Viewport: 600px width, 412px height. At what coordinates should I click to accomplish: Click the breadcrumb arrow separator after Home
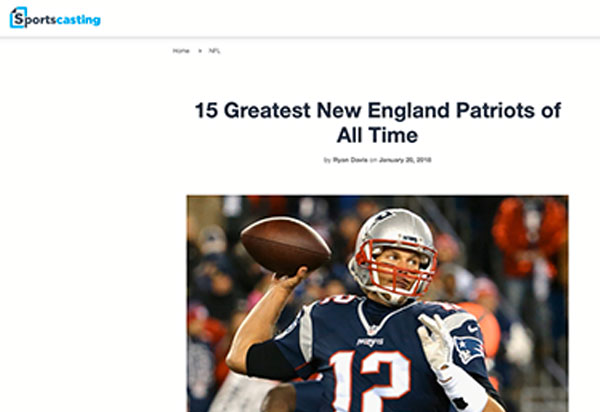pyautogui.click(x=200, y=50)
